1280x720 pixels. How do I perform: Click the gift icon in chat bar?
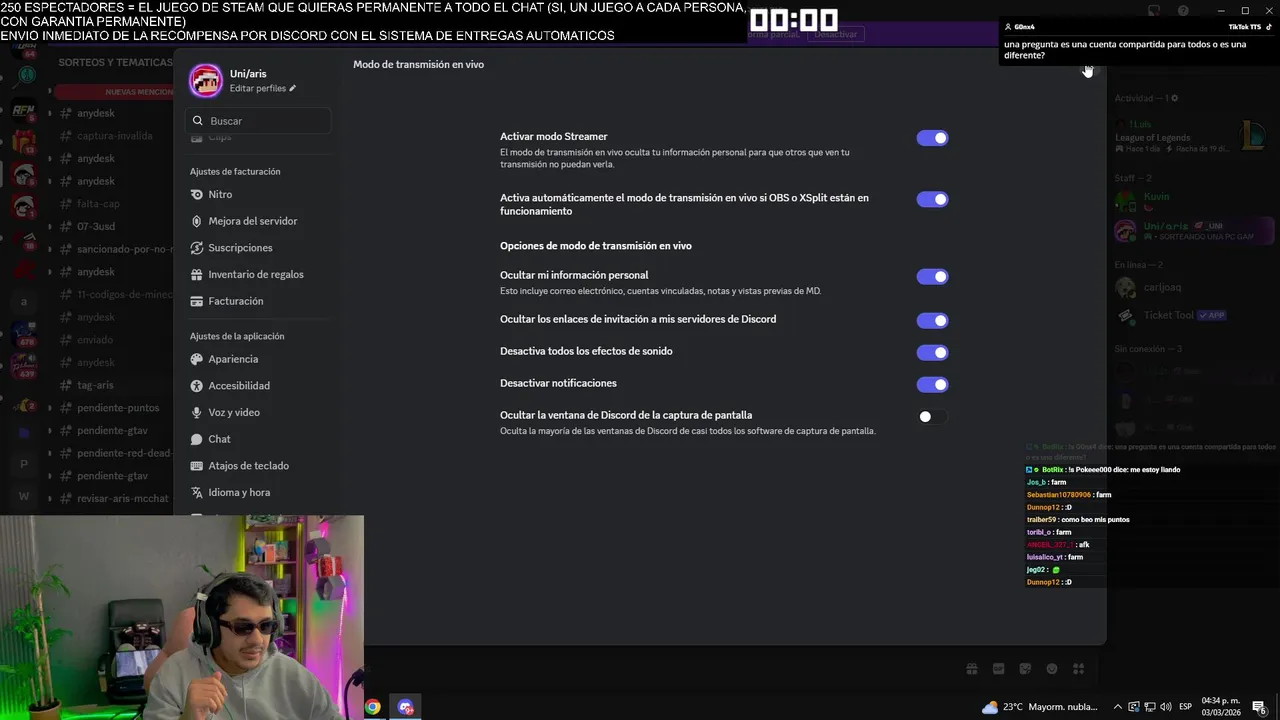click(x=971, y=669)
